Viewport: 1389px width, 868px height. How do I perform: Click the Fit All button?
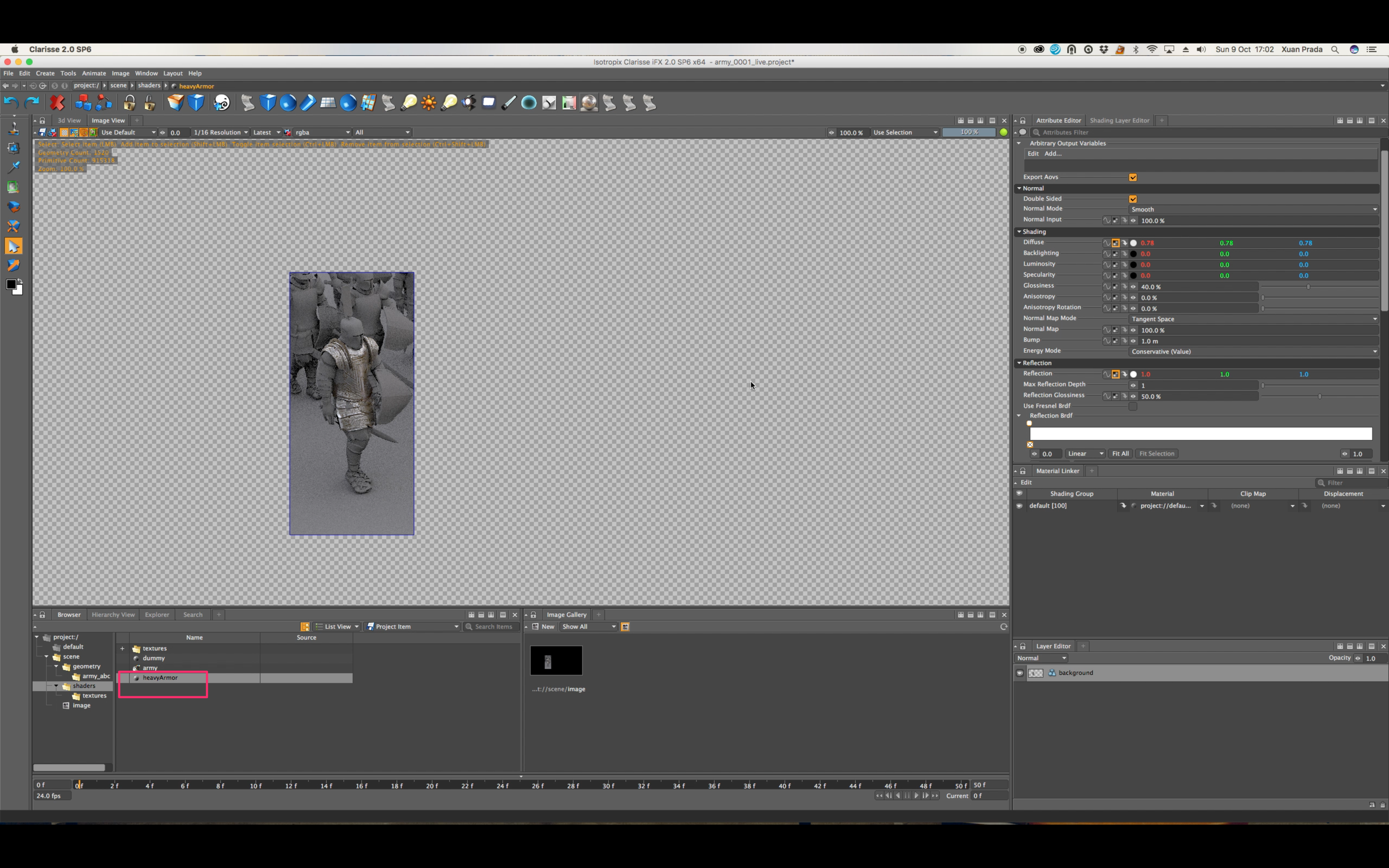[x=1120, y=454]
